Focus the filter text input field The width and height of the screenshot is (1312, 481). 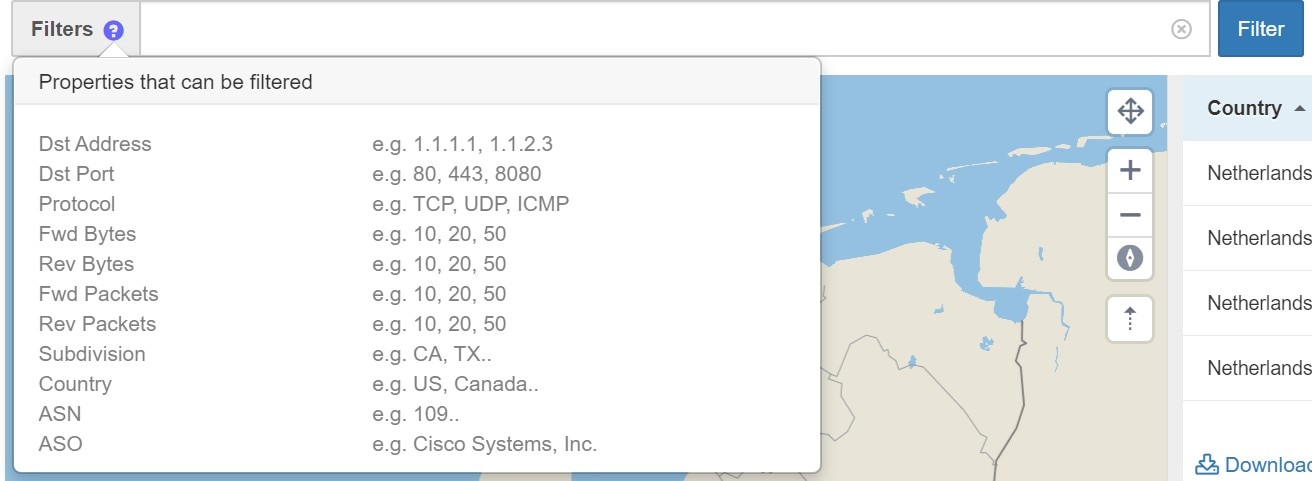(650, 29)
